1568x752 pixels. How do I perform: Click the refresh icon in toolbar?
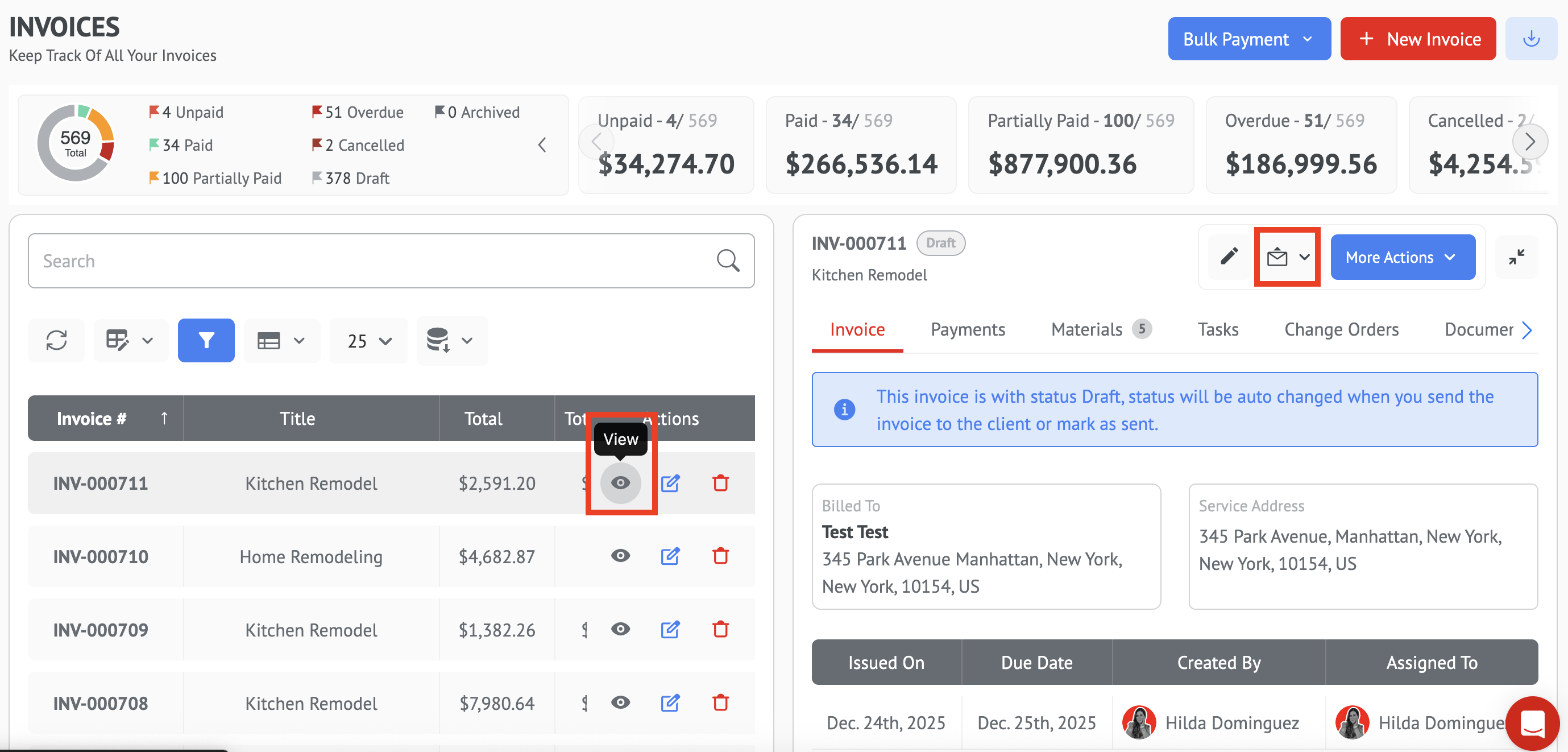[56, 340]
